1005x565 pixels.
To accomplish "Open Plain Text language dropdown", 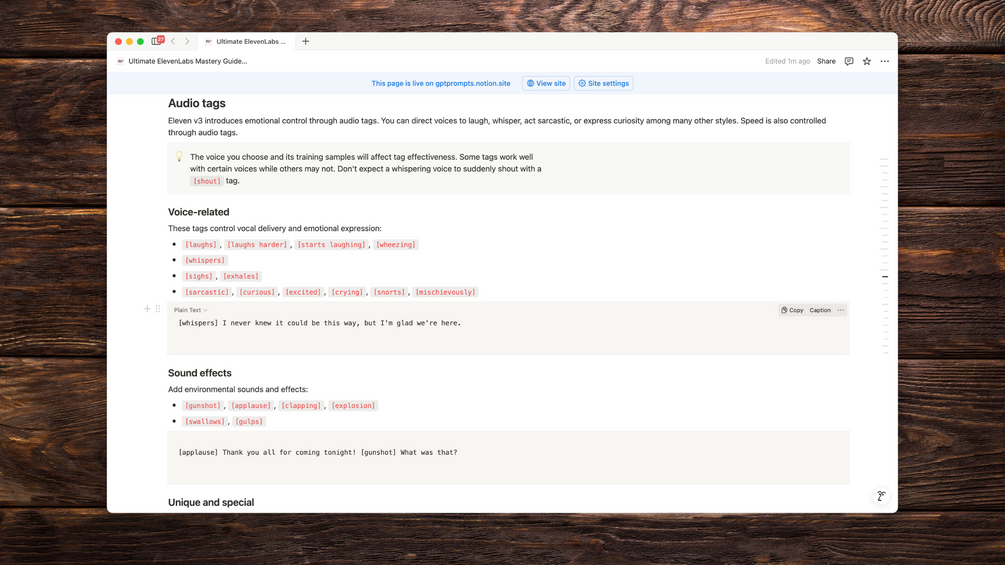I will tap(190, 310).
